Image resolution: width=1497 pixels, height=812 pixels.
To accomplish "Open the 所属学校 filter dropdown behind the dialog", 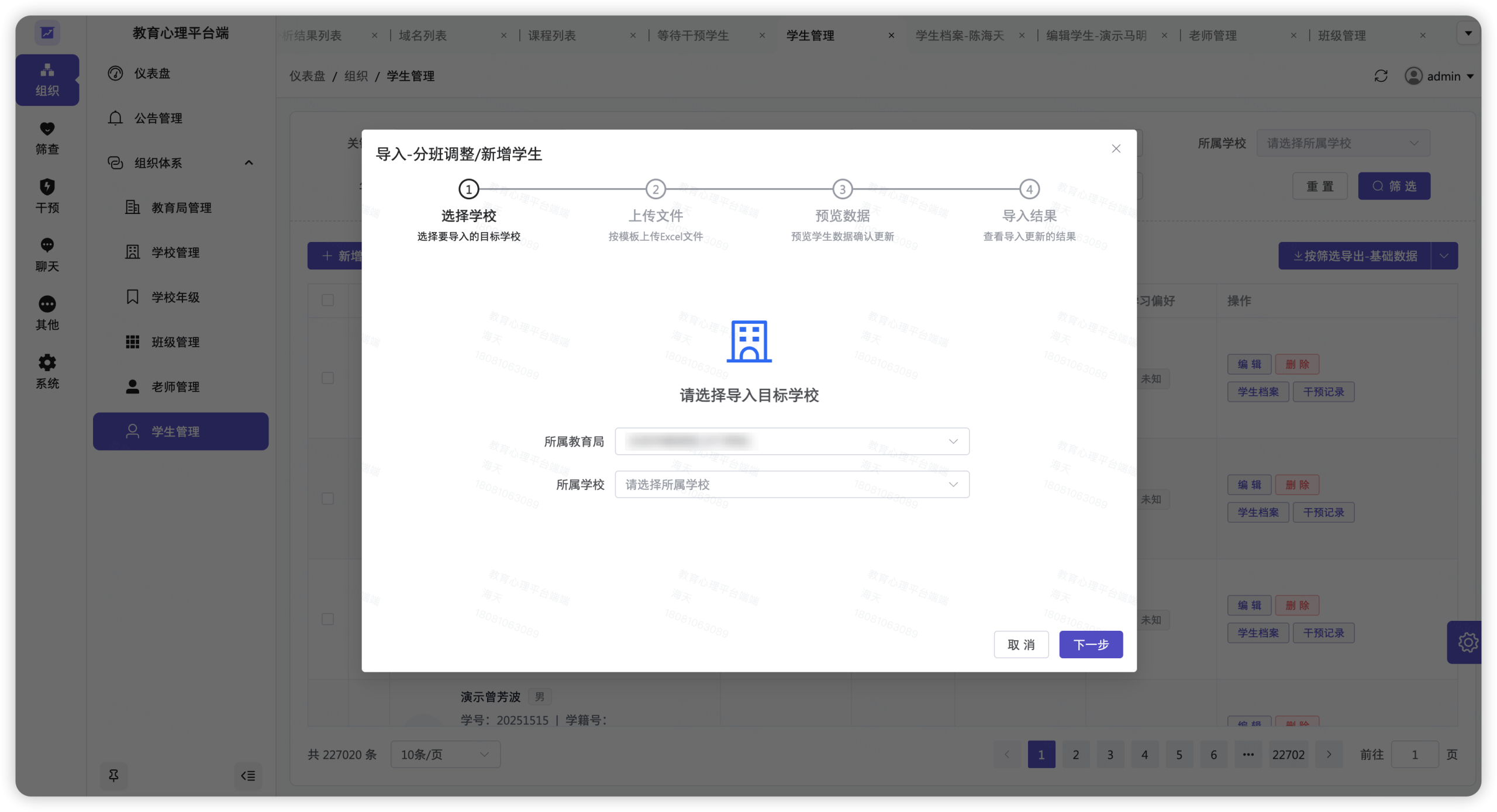I will (x=1343, y=143).
